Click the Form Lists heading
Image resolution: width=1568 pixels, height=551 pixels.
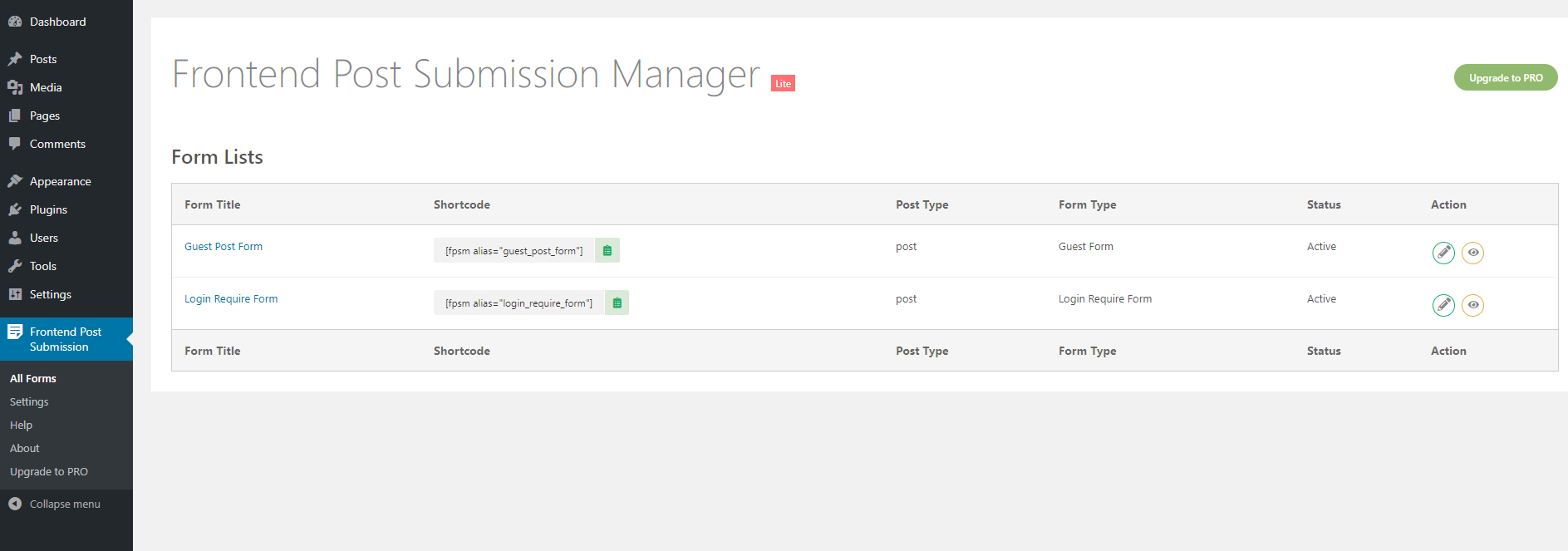(217, 157)
